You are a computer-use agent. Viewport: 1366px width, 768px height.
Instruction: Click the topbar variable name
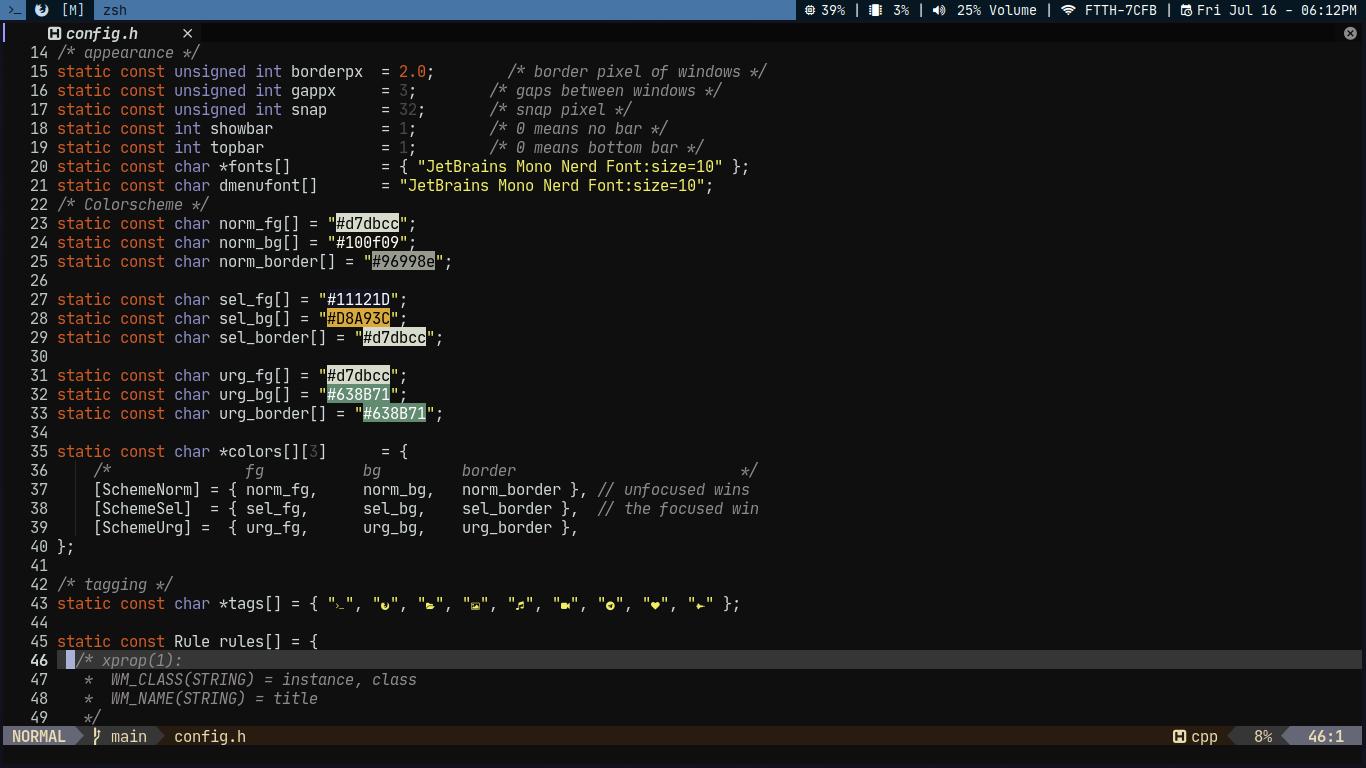(237, 148)
